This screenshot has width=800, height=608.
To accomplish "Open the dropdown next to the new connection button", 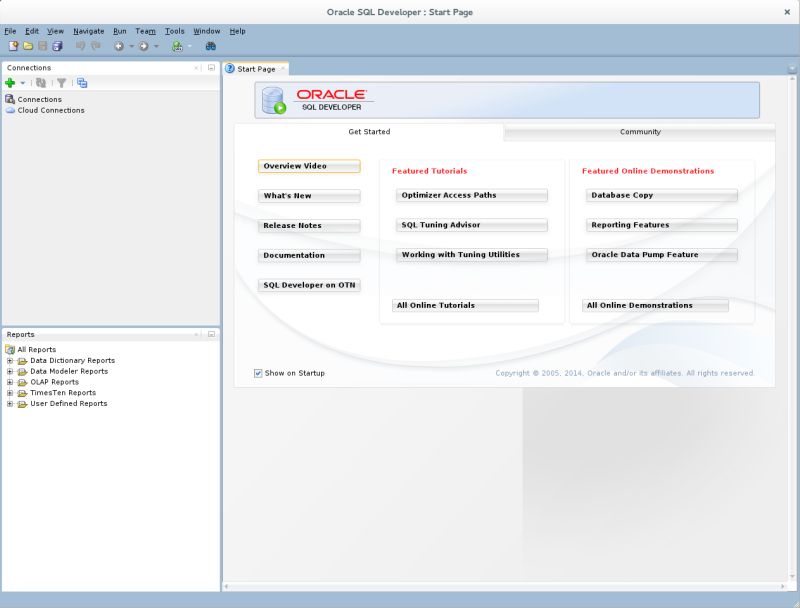I will [x=22, y=82].
